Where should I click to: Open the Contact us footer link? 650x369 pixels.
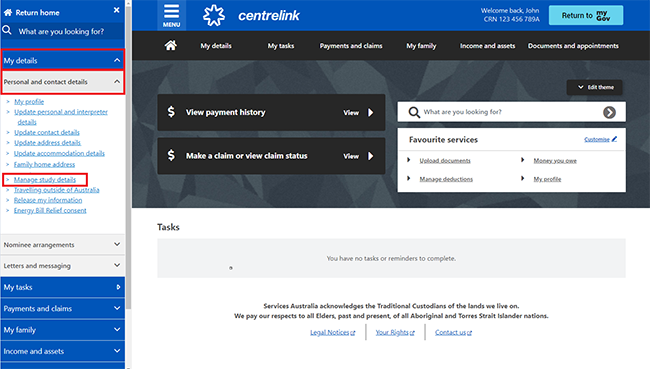[450, 333]
